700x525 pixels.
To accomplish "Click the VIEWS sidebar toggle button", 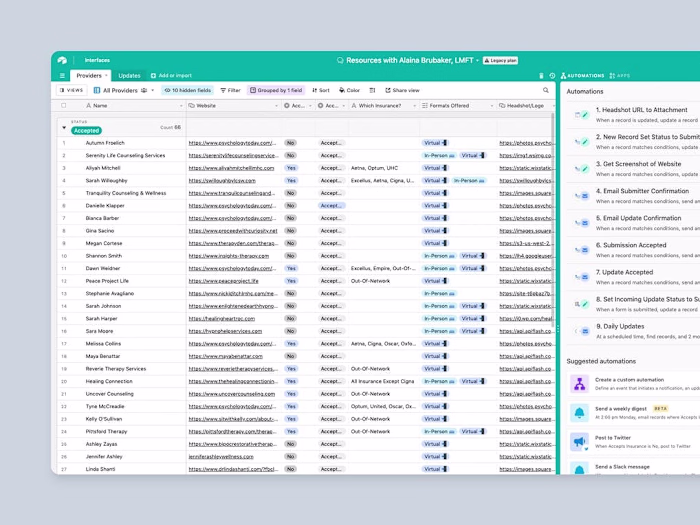I will click(71, 90).
